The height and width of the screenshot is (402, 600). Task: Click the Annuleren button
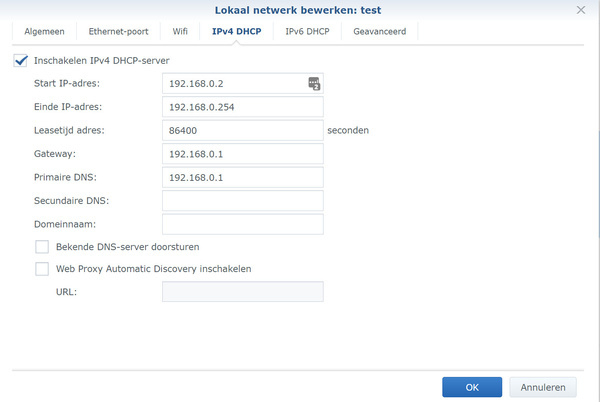(543, 387)
